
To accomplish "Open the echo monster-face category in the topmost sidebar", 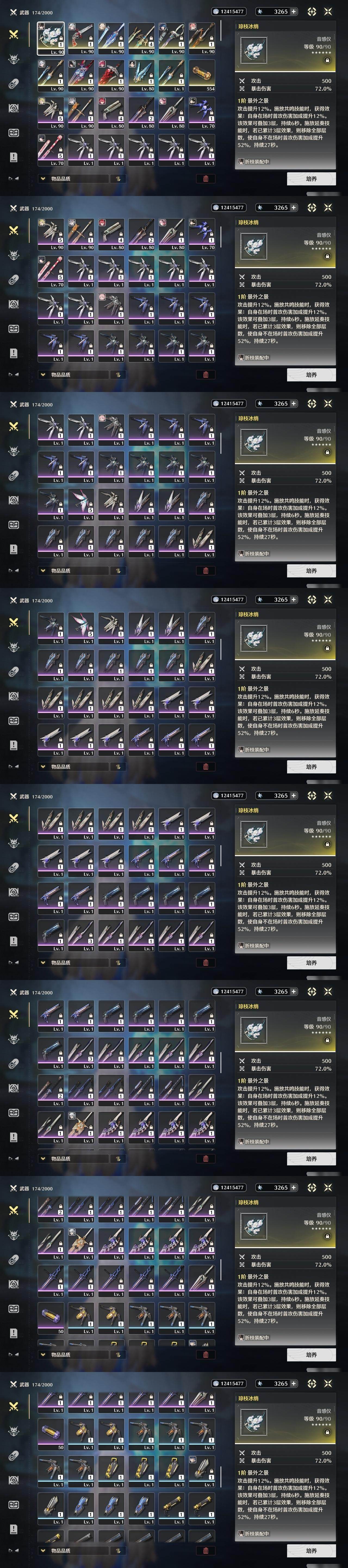I will 13,59.
